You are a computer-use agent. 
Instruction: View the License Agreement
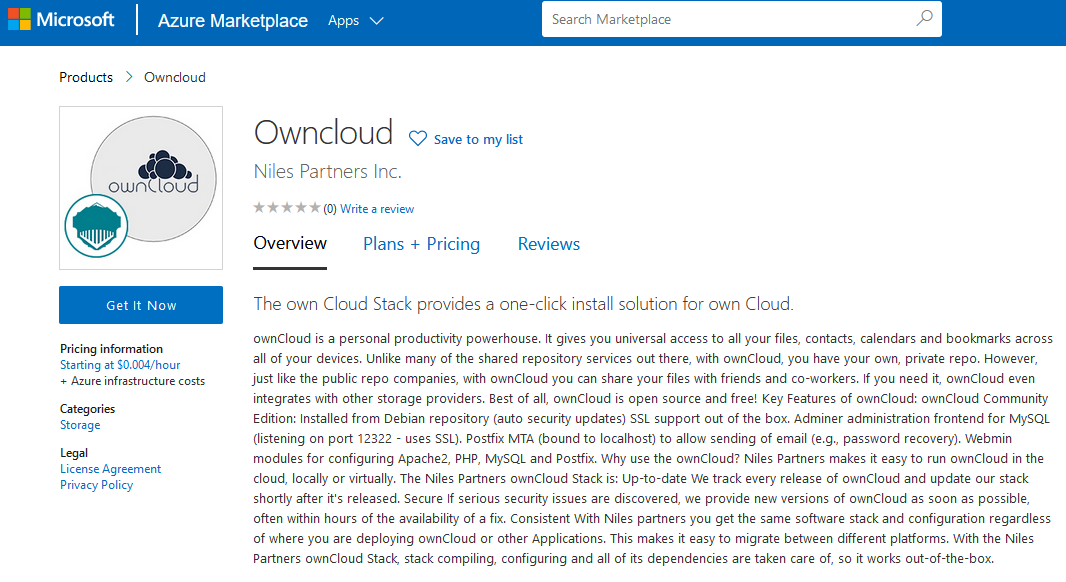coord(110,469)
